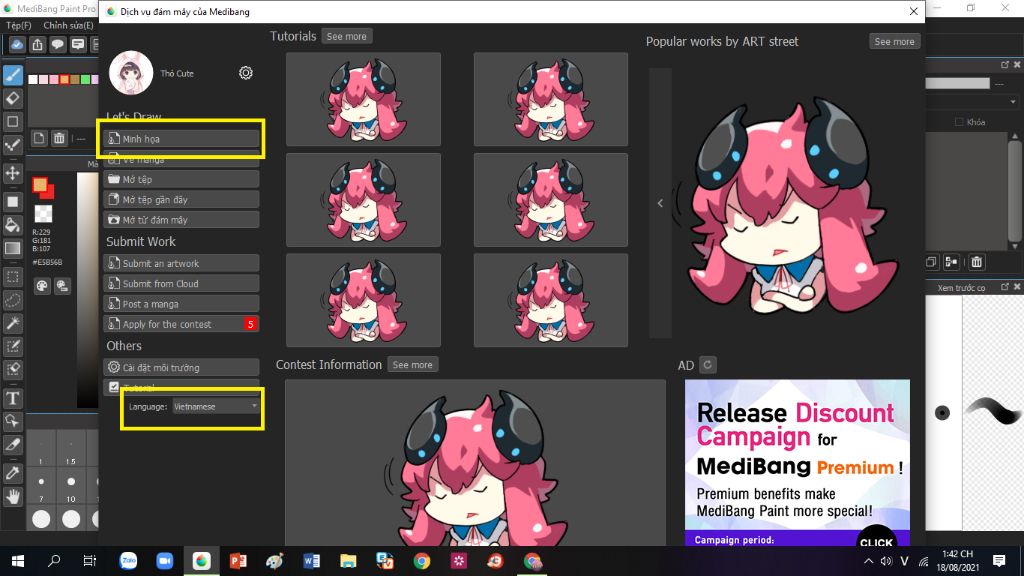Select the rectangular Selection tool
The width and height of the screenshot is (1024, 576).
click(x=13, y=276)
